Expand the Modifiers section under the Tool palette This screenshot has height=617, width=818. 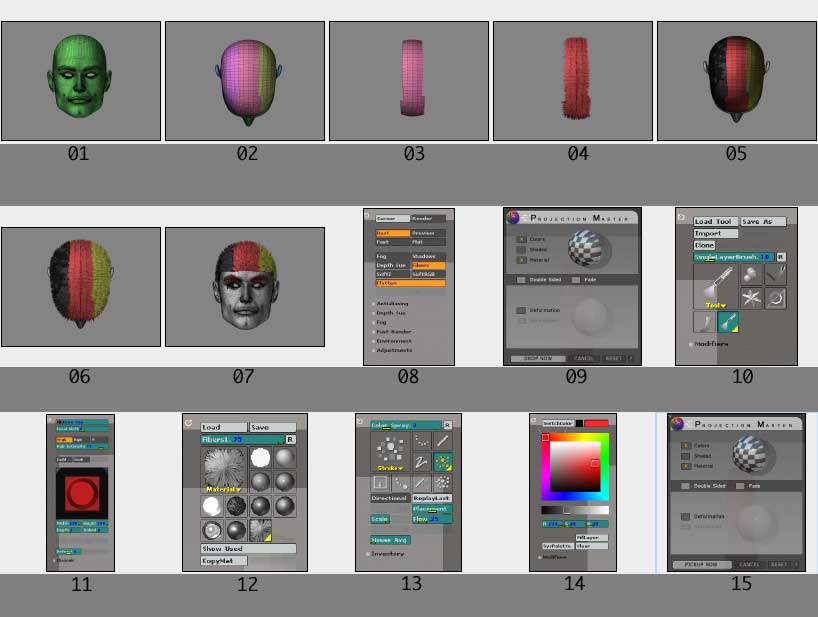click(x=691, y=344)
